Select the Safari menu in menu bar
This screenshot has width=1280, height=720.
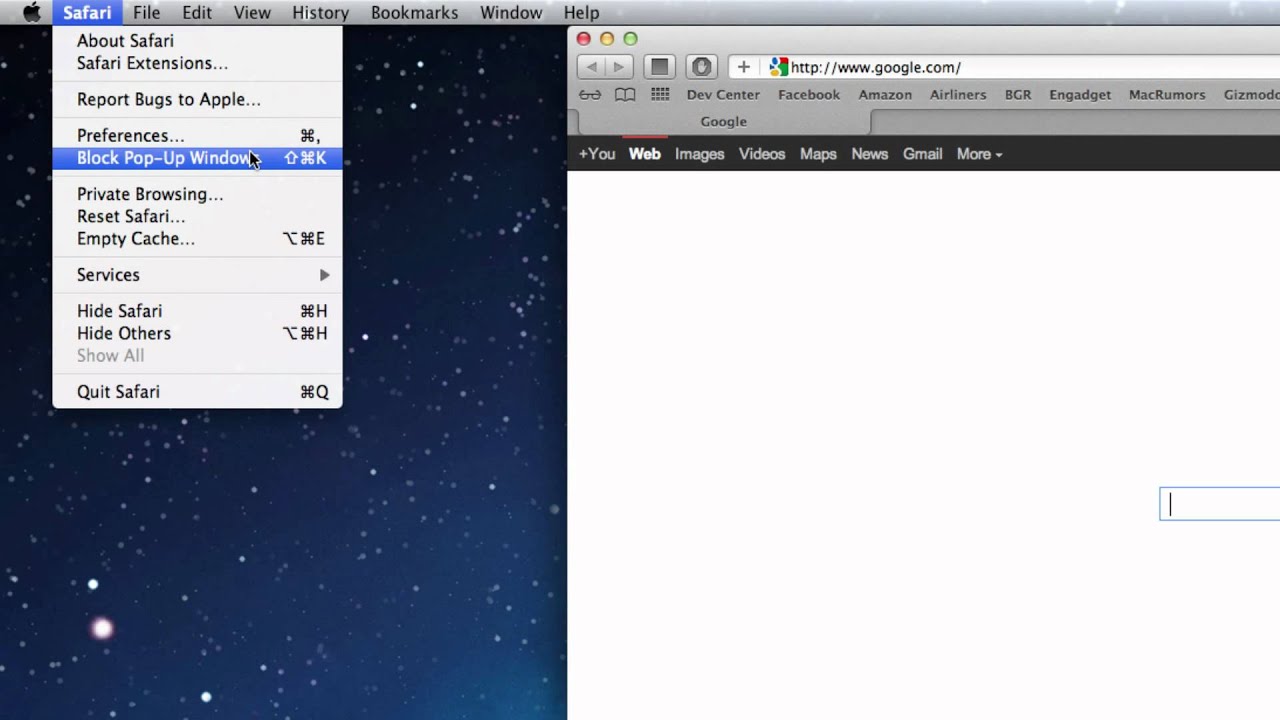click(87, 13)
